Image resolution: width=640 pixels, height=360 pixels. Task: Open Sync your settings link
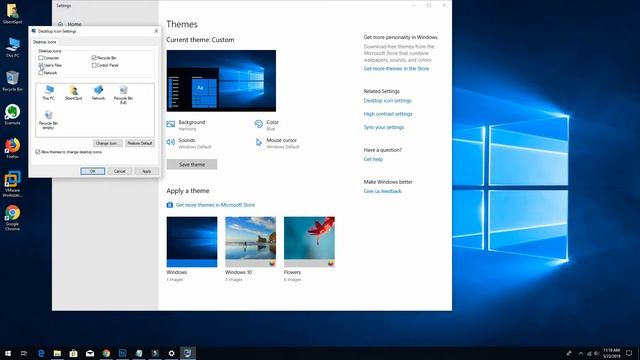coord(384,127)
